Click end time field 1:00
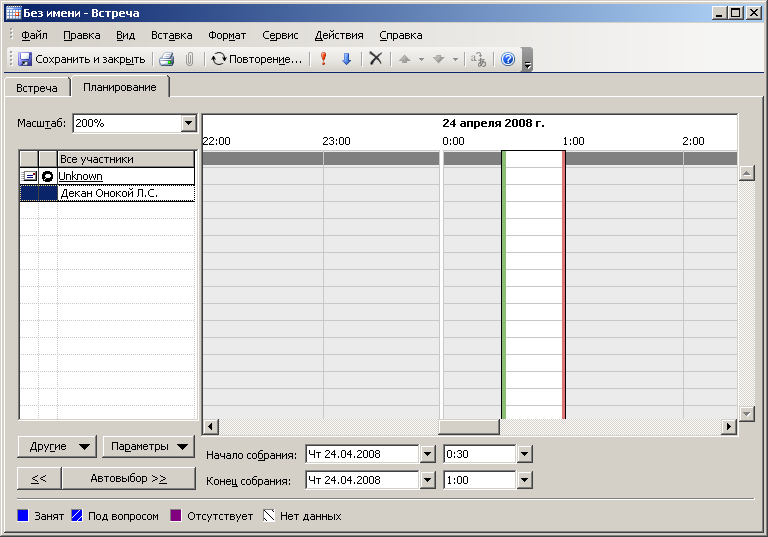The height and width of the screenshot is (537, 768). pos(480,480)
